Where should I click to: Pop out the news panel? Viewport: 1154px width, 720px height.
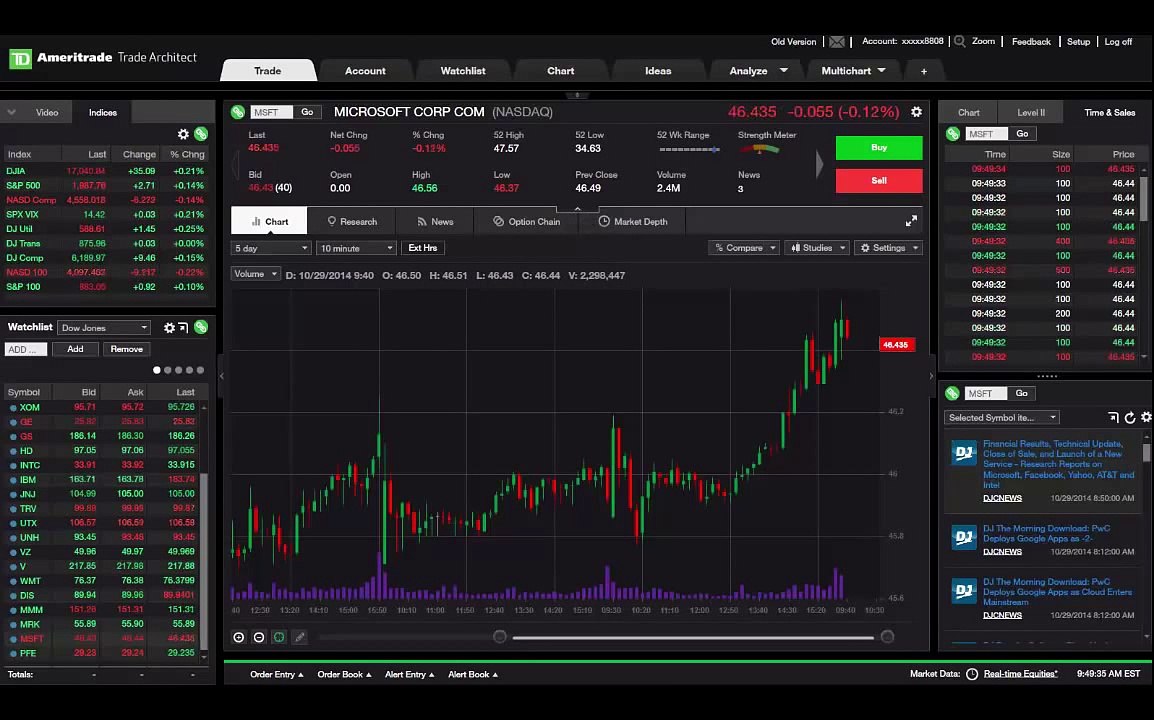coord(1113,417)
